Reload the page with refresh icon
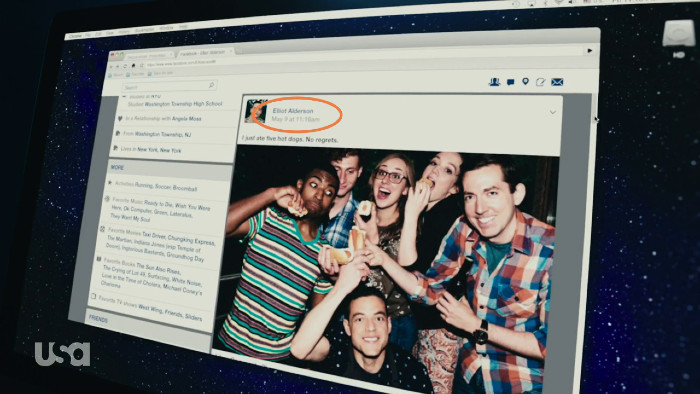 click(126, 66)
